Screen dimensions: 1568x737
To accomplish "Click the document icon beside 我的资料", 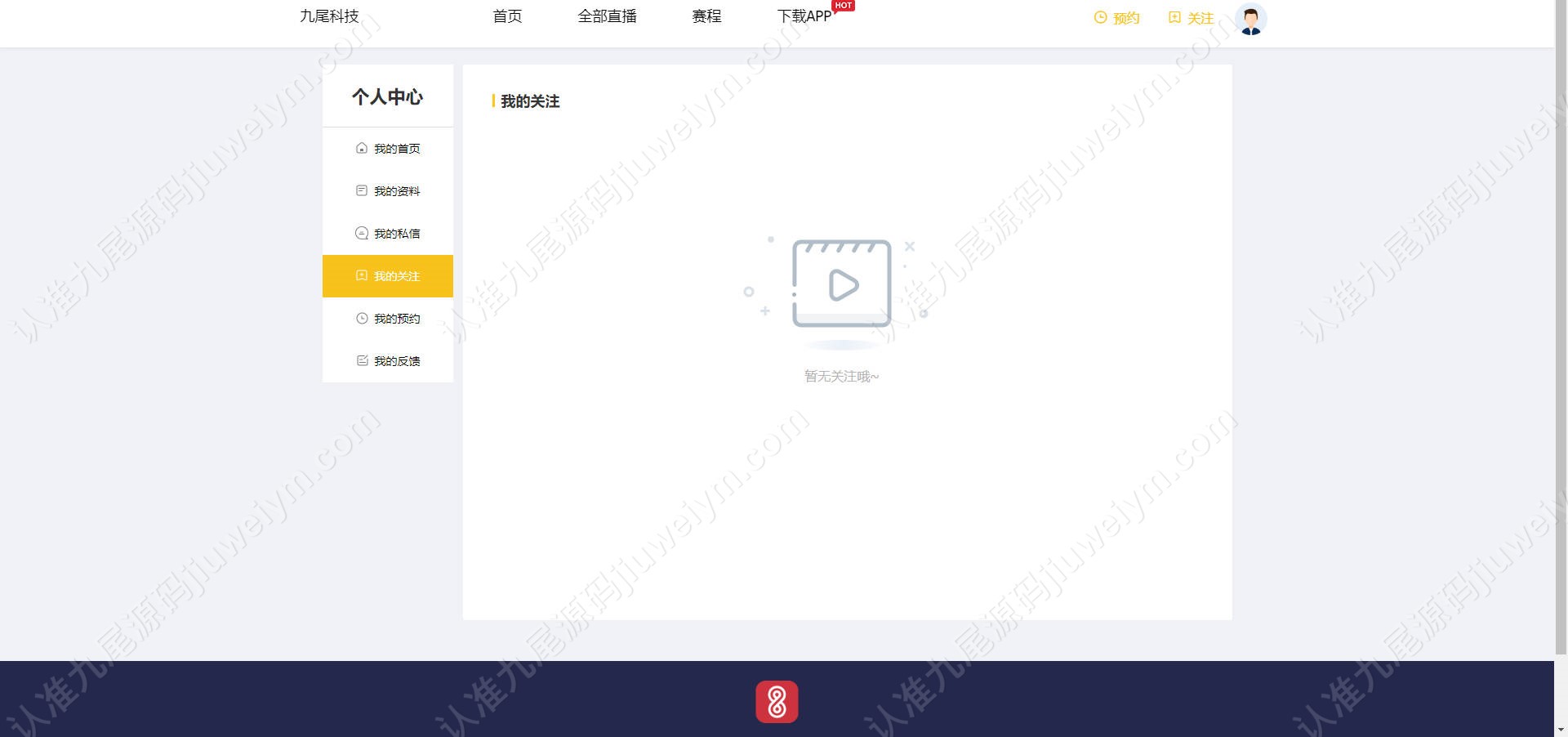I will point(362,190).
